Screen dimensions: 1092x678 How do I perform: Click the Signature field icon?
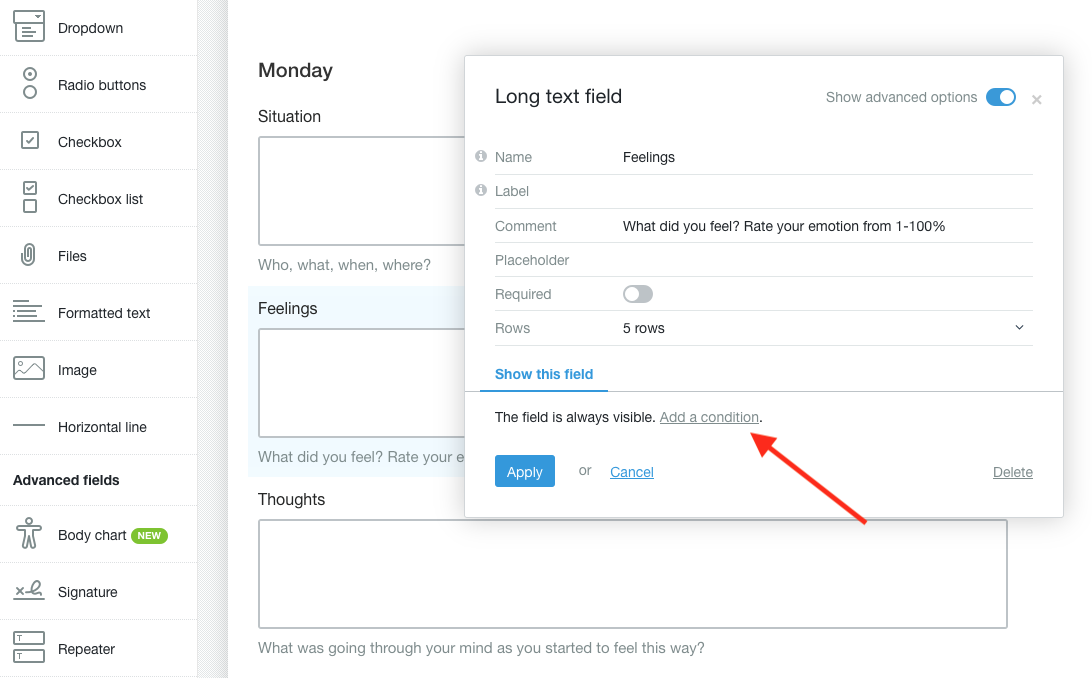pyautogui.click(x=29, y=591)
